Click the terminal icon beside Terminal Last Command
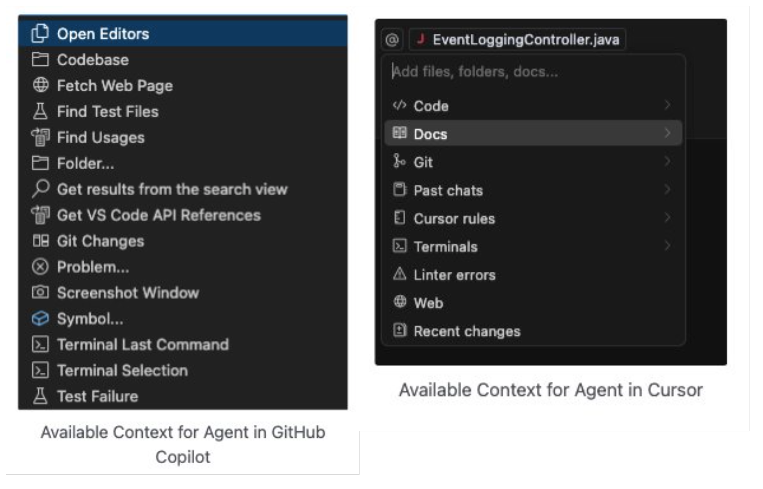This screenshot has height=489, width=763. [40, 344]
